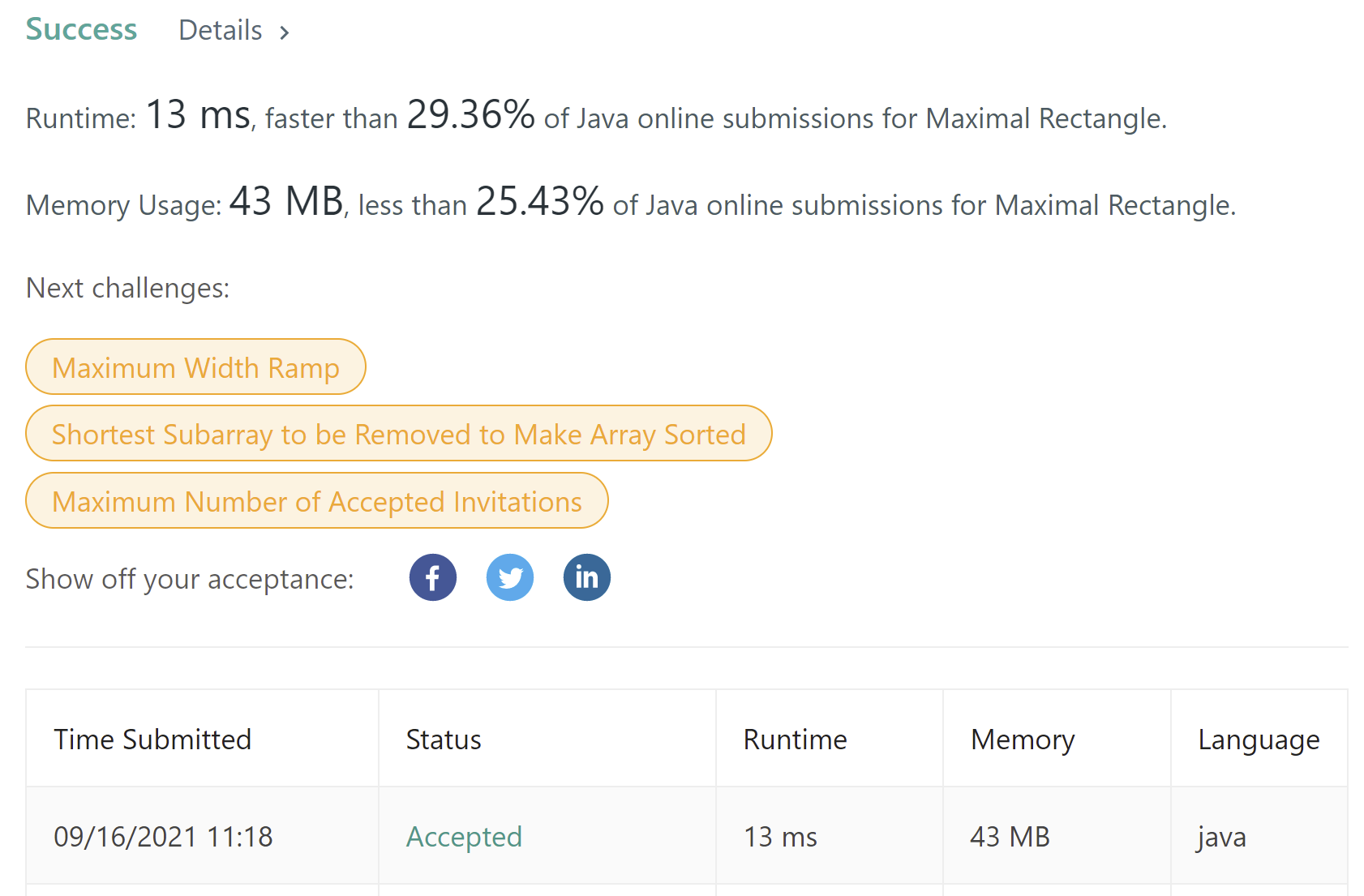The image size is (1364, 896).
Task: Click the Success status heading
Action: (x=81, y=29)
